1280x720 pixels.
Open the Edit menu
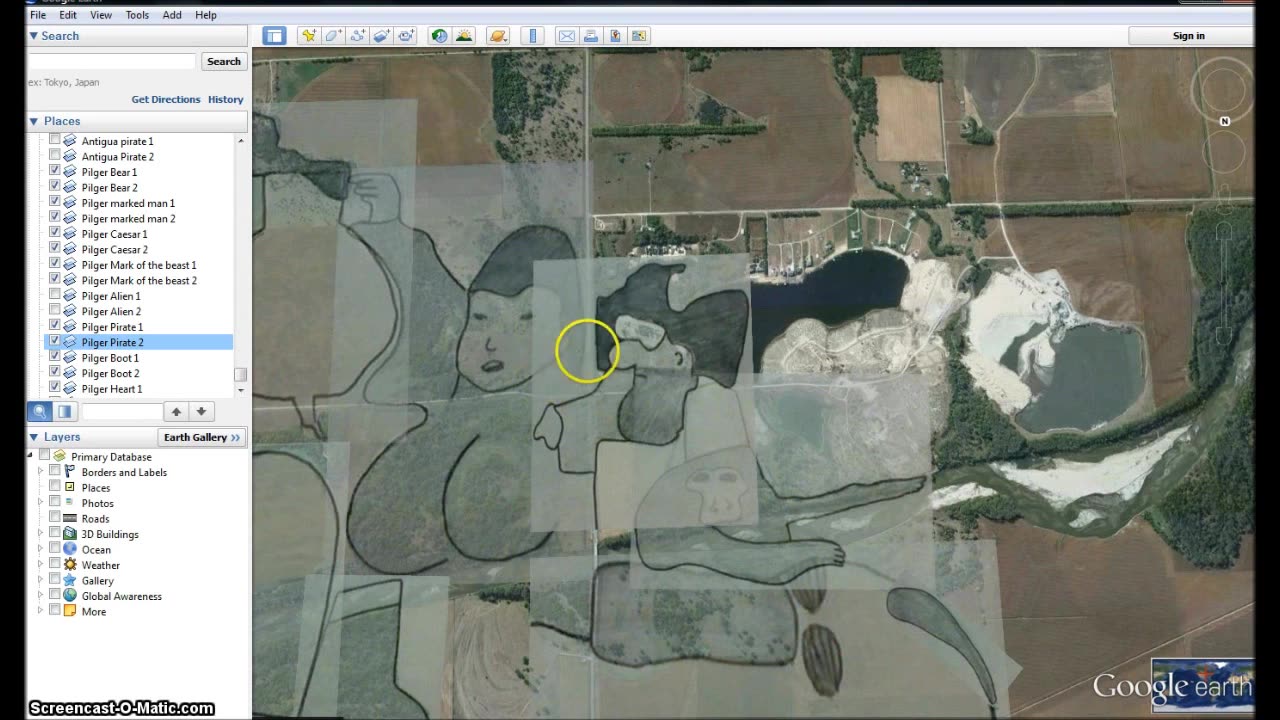(68, 15)
